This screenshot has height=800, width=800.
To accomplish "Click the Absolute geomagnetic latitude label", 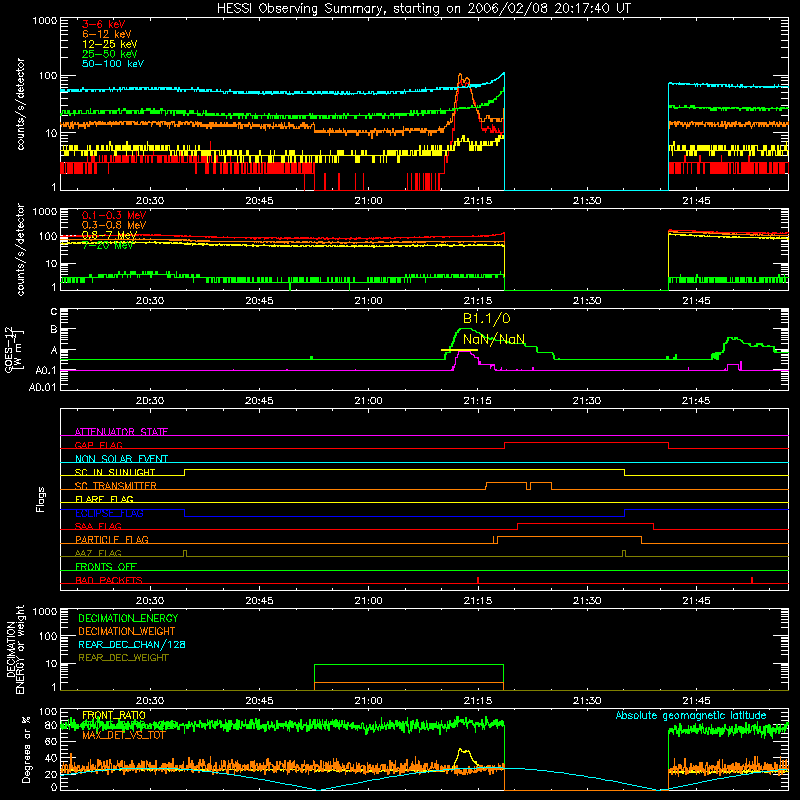I will click(x=691, y=715).
